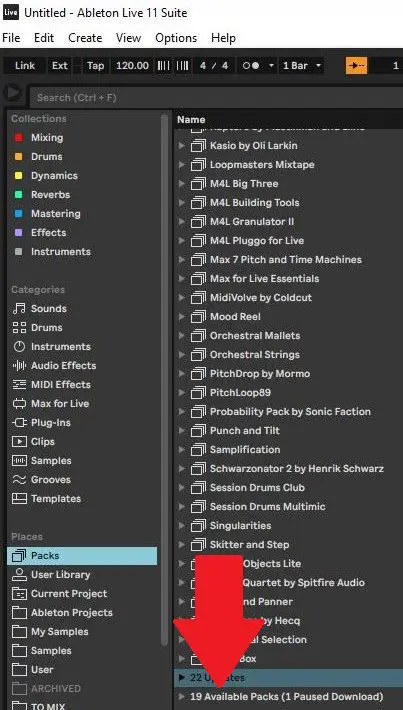The height and width of the screenshot is (710, 403).
Task: Toggle the metronome button
Action: (x=251, y=66)
